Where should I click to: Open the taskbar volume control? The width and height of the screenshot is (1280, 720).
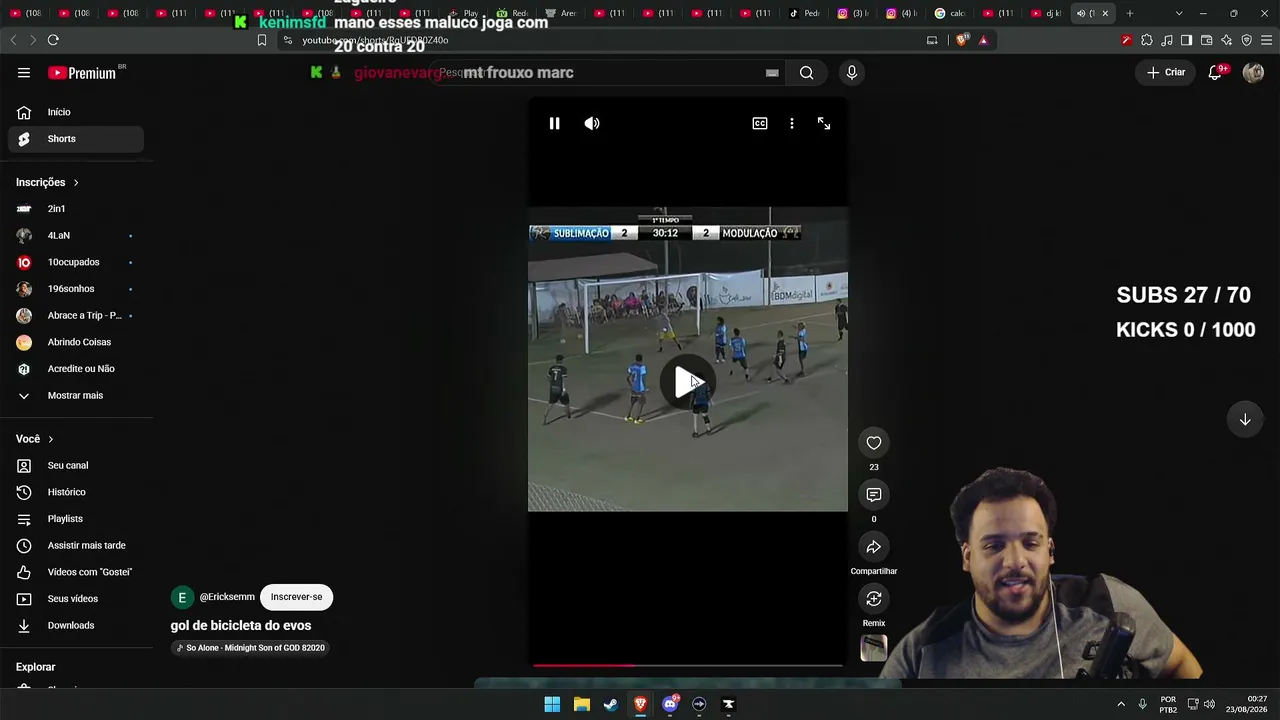pos(1210,704)
